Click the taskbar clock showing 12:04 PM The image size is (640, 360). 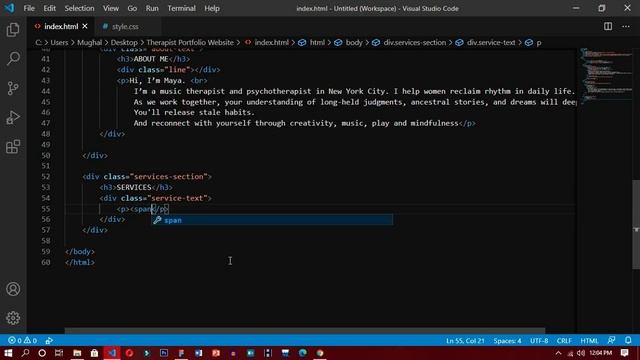point(601,353)
